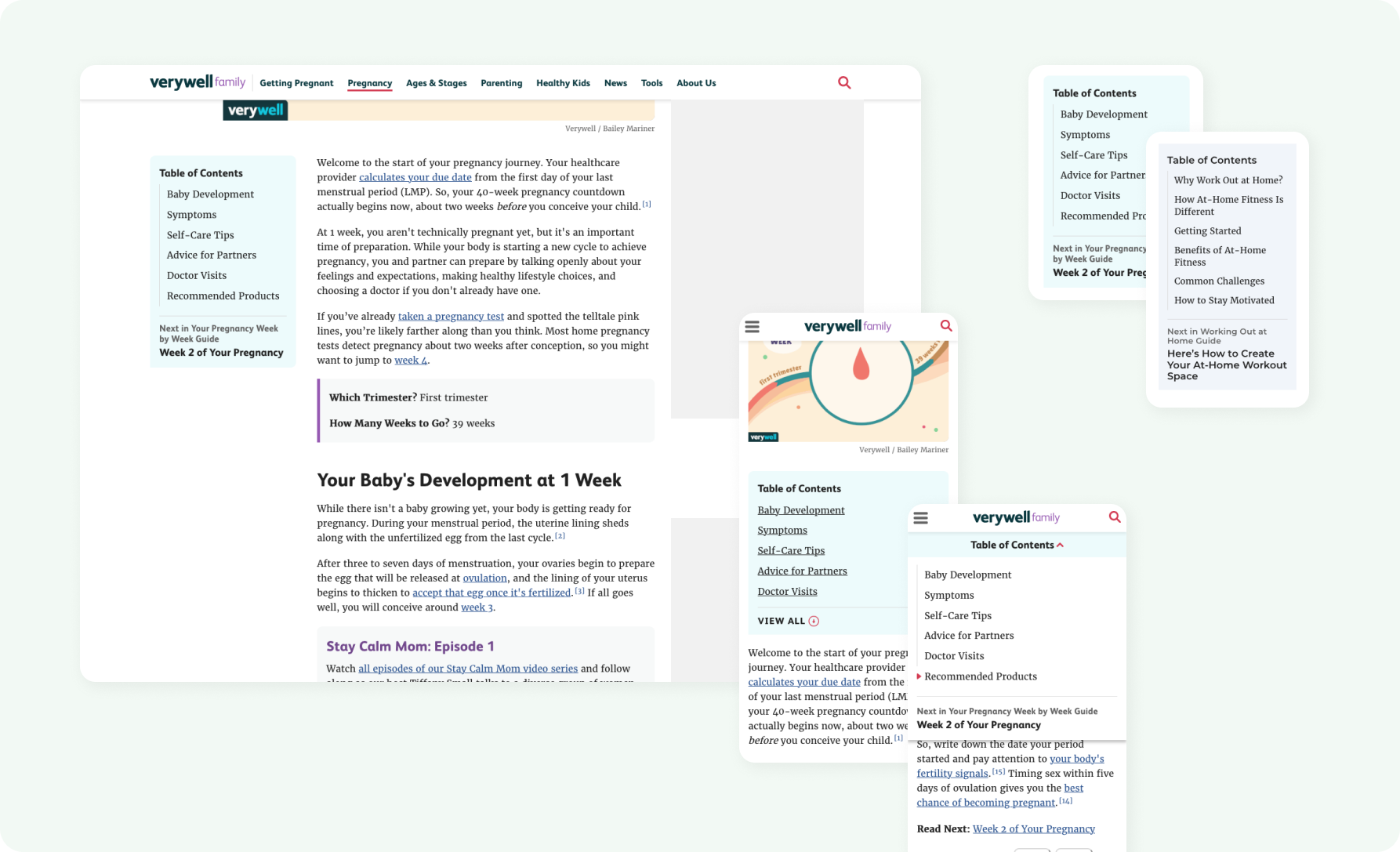Viewport: 1400px width, 852px height.
Task: Click the verywell family logo in the bottom-right mobile view
Action: (1016, 517)
